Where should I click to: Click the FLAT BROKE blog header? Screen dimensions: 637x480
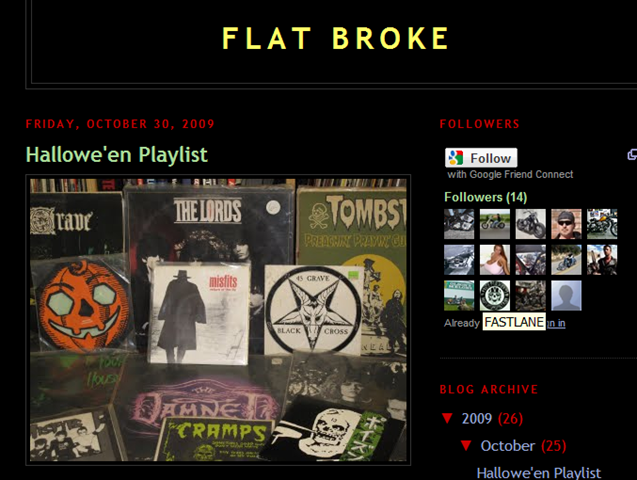click(x=336, y=39)
